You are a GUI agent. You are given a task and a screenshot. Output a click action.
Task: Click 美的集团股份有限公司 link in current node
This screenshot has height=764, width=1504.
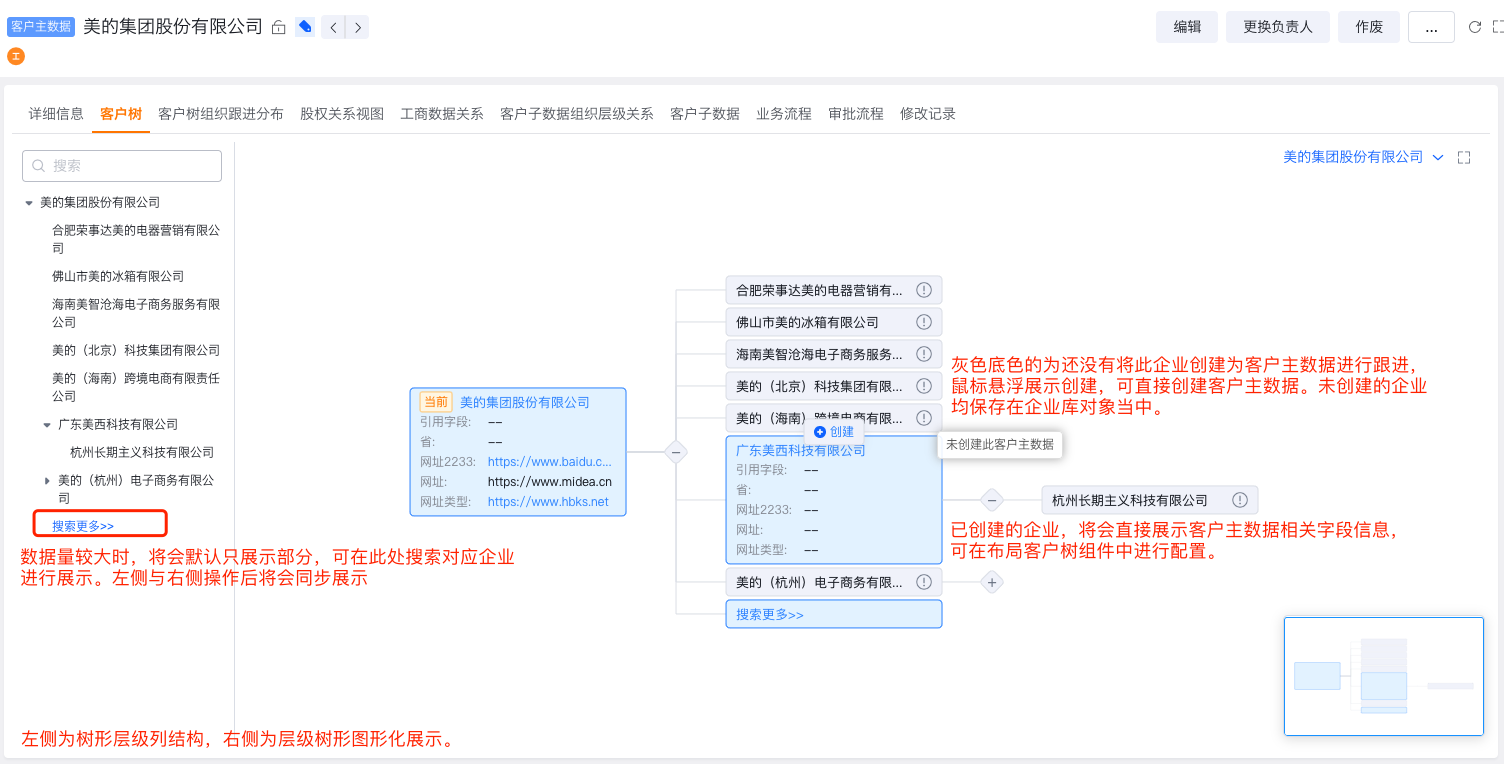525,402
